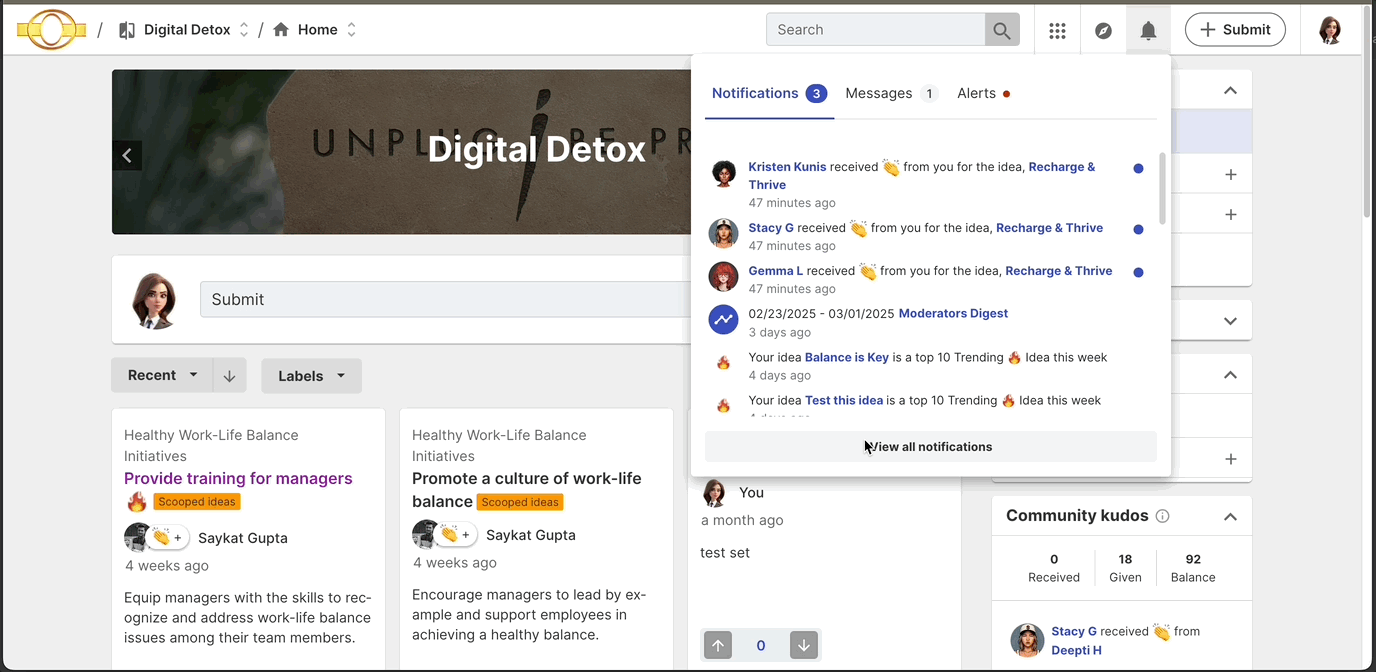Upvote the 'test set' idea
1376x672 pixels.
(718, 646)
